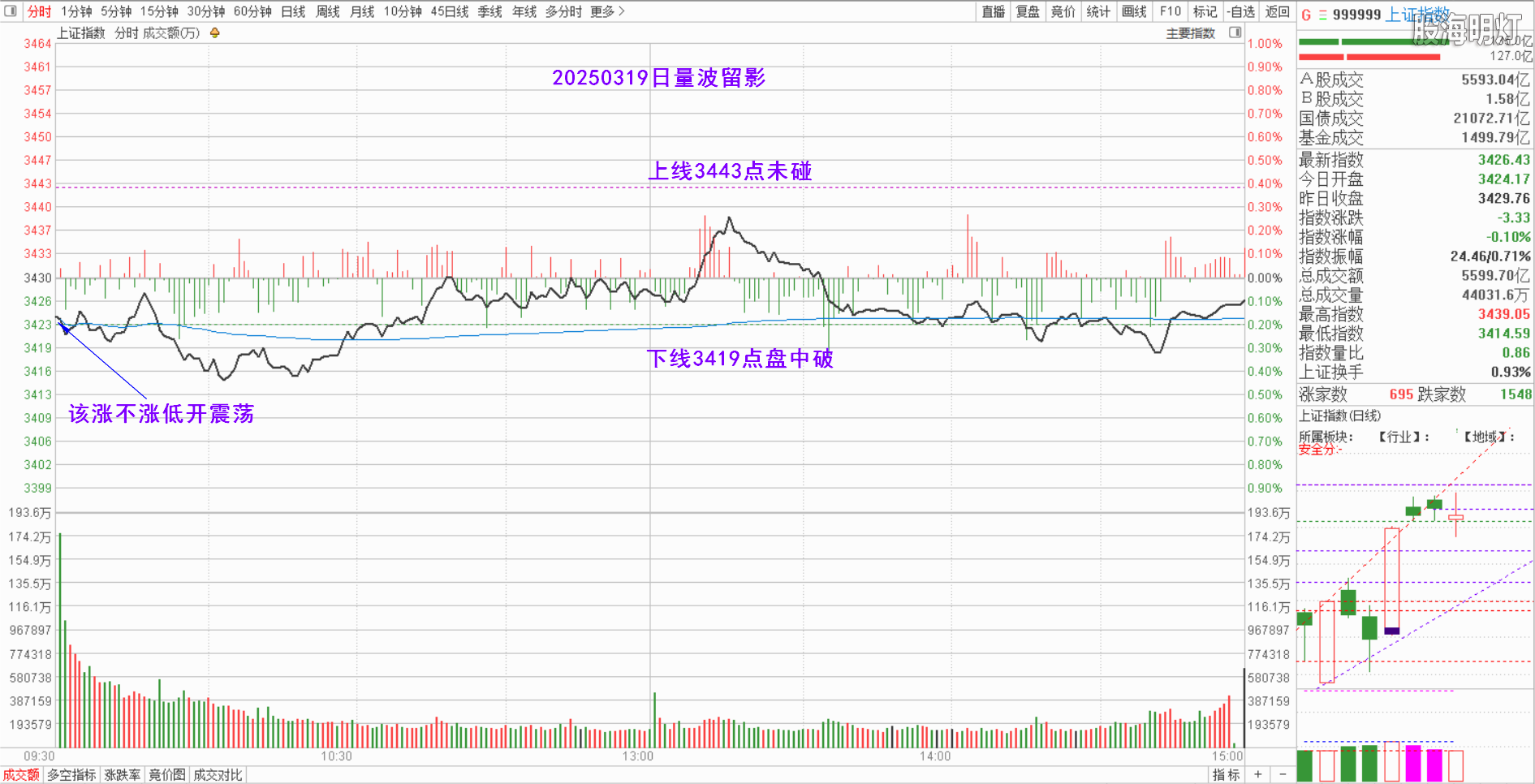Click the 统计 statistics button
Viewport: 1535px width, 784px height.
coord(1098,11)
